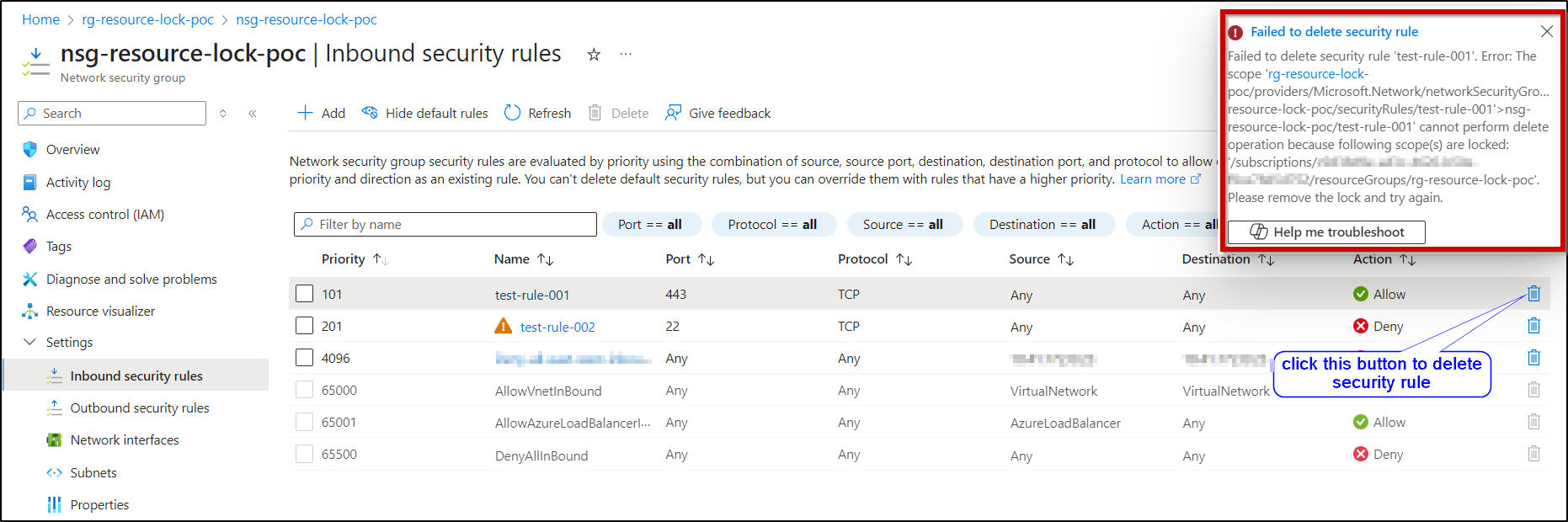The image size is (1568, 522).
Task: Open the Protocol == all filter
Action: coord(772,225)
